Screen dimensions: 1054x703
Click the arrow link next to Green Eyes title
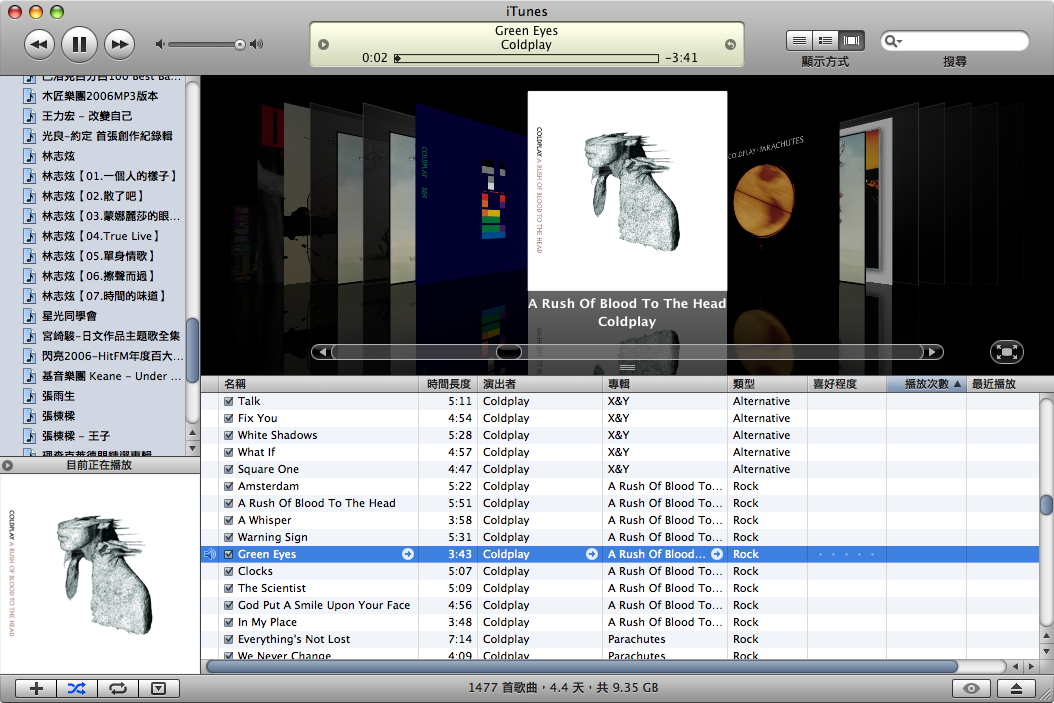408,554
